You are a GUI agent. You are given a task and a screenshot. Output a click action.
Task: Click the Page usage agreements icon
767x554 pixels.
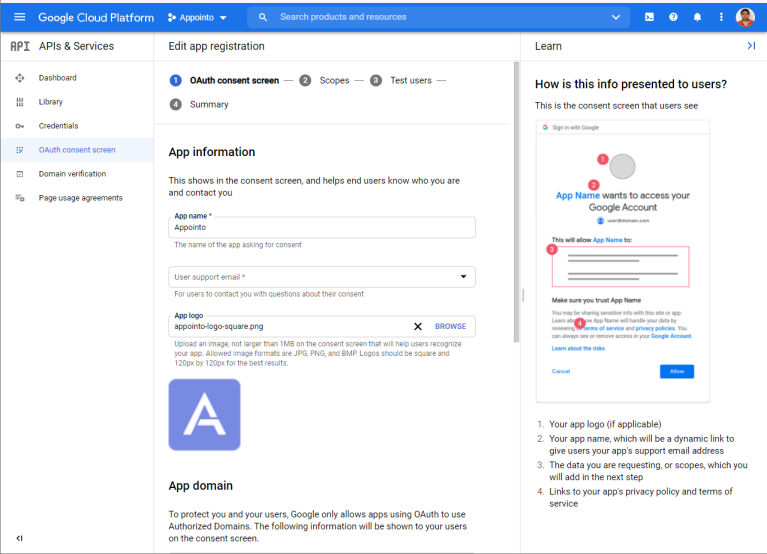pos(20,198)
